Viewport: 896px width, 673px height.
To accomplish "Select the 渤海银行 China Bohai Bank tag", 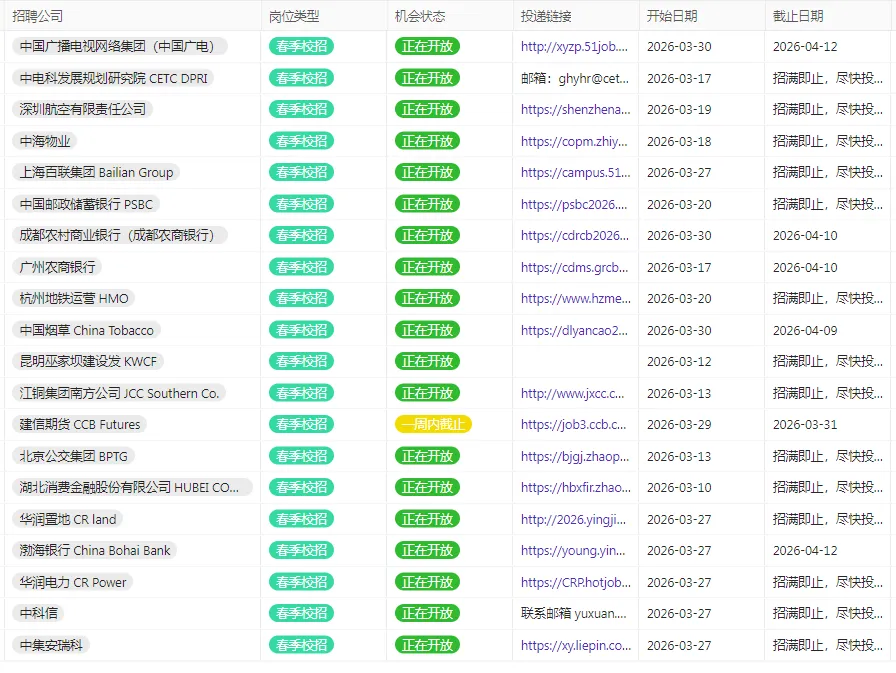I will (x=95, y=550).
